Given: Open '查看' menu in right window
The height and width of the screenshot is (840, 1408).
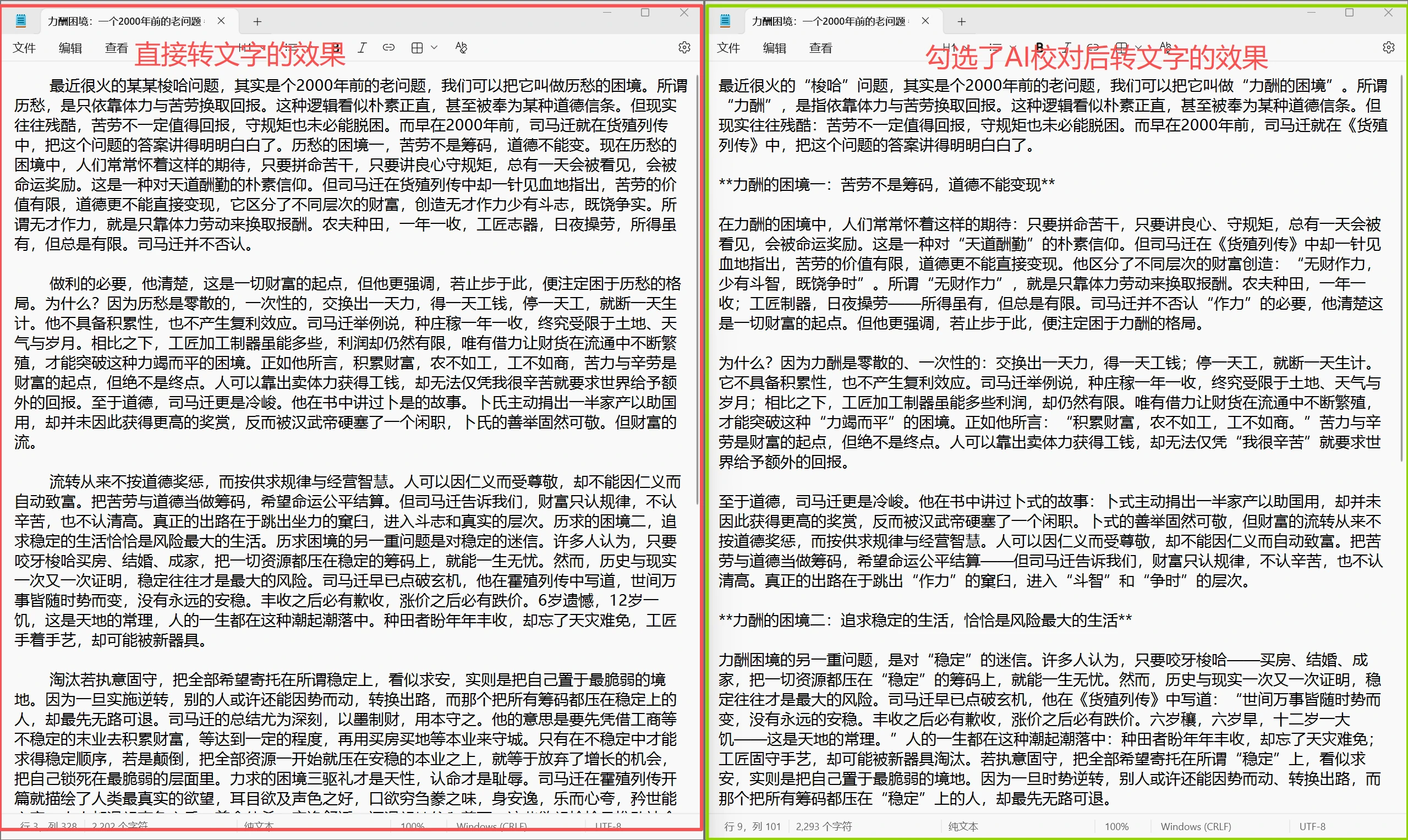Looking at the screenshot, I should 820,48.
